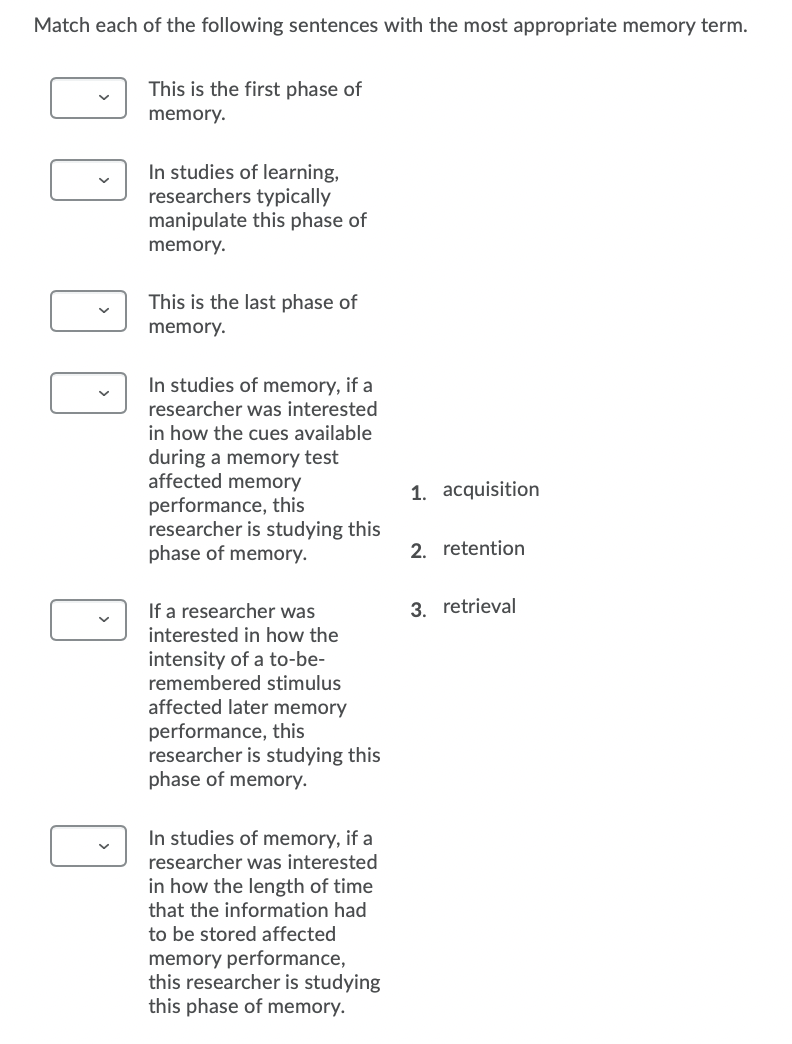Click the chevron icon in the last selector
Image resolution: width=792 pixels, height=1044 pixels.
click(103, 846)
